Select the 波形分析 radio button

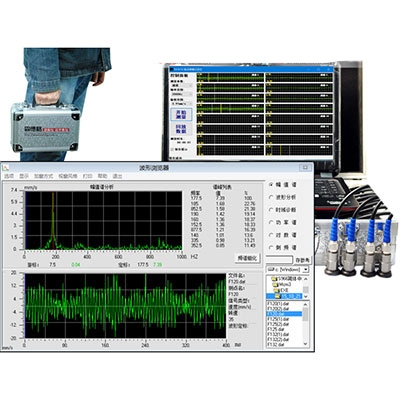(271, 197)
